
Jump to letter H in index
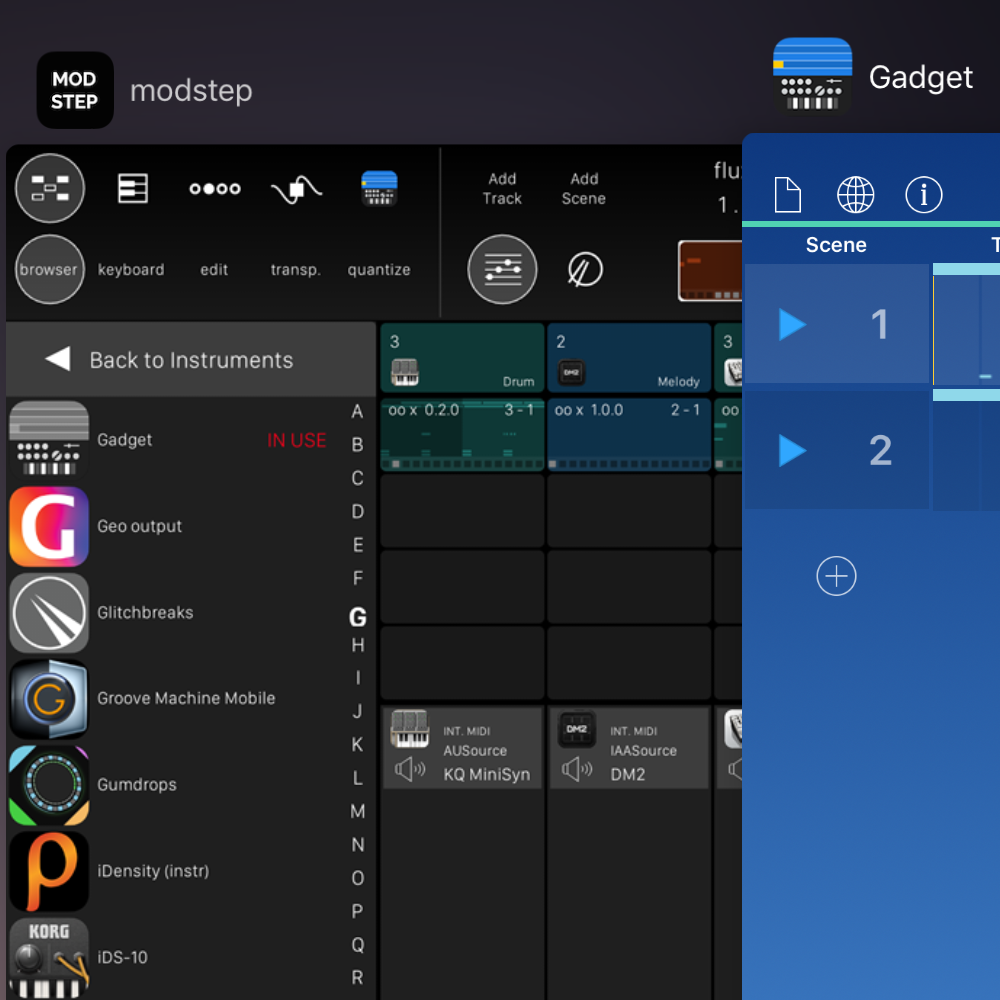click(x=358, y=645)
